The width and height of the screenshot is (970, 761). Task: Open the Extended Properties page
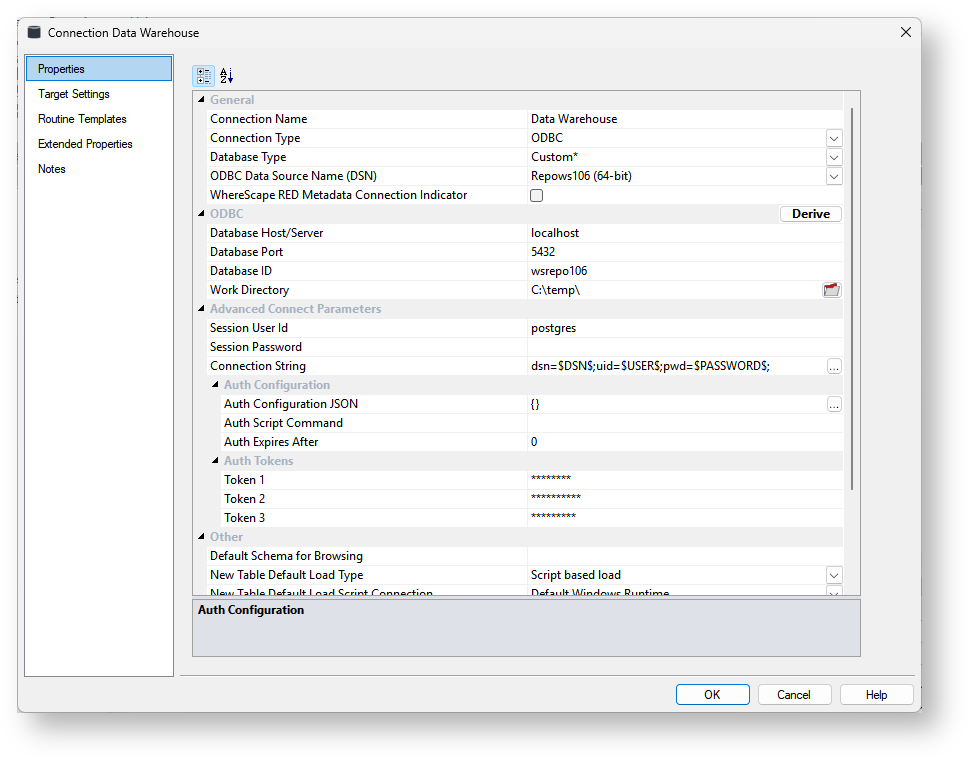point(85,144)
